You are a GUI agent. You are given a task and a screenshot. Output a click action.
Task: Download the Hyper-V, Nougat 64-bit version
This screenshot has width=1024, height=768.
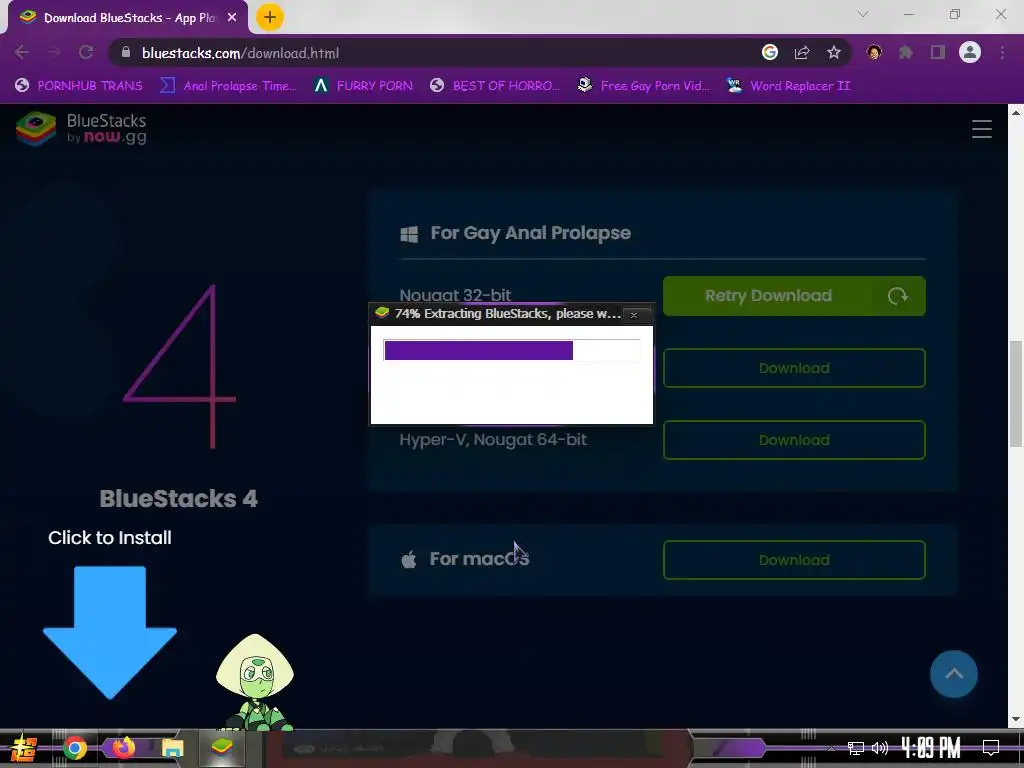794,440
